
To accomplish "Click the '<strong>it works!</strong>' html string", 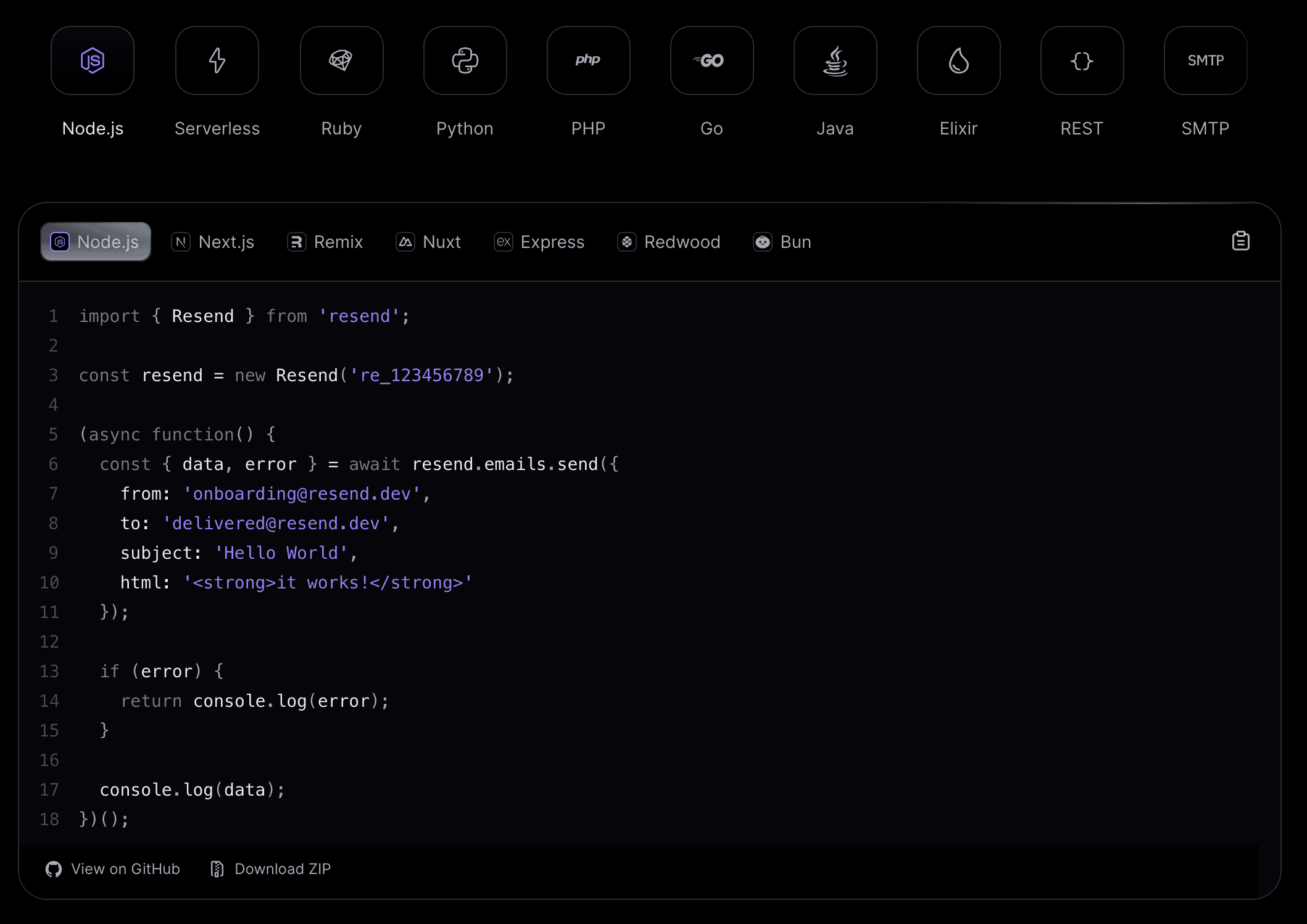I will pos(328,583).
